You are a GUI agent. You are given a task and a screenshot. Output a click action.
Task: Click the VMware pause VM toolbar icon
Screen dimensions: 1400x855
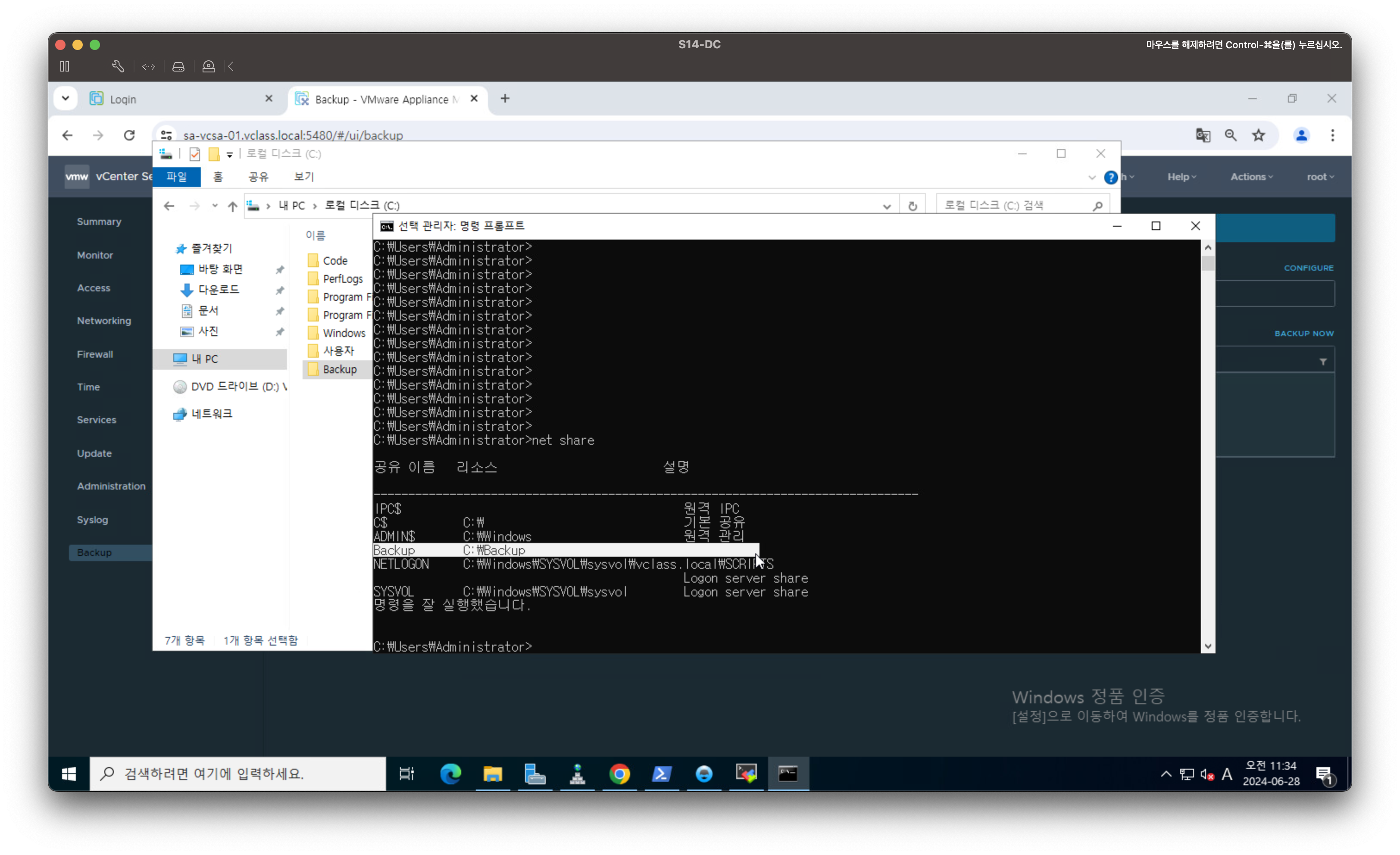pyautogui.click(x=65, y=66)
